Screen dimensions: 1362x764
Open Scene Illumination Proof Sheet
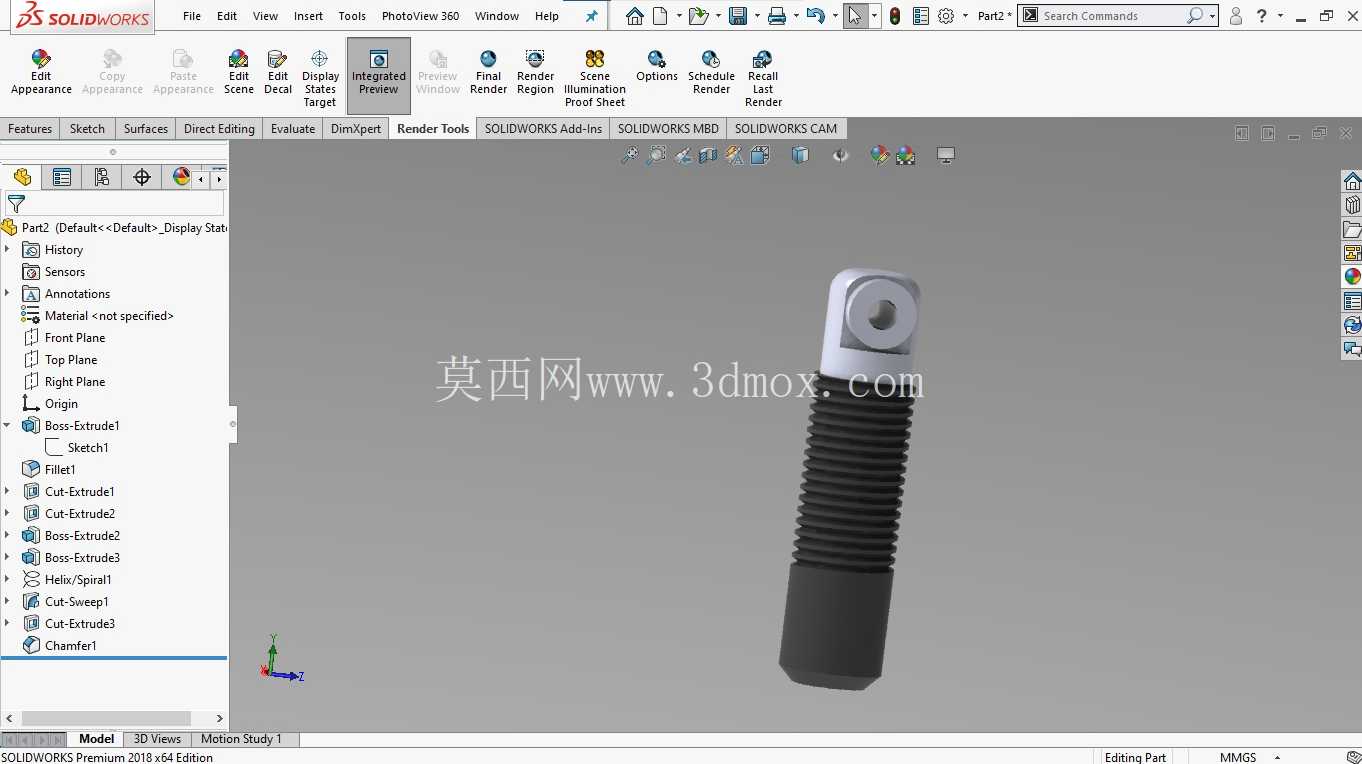click(595, 78)
